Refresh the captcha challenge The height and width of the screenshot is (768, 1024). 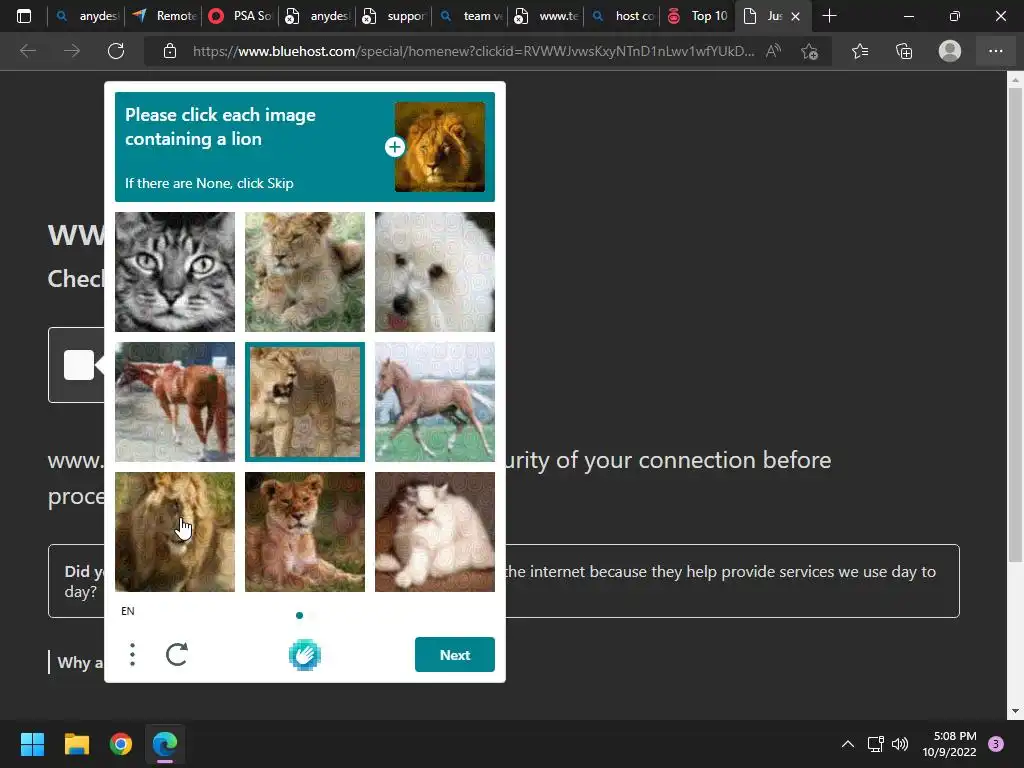click(x=177, y=654)
